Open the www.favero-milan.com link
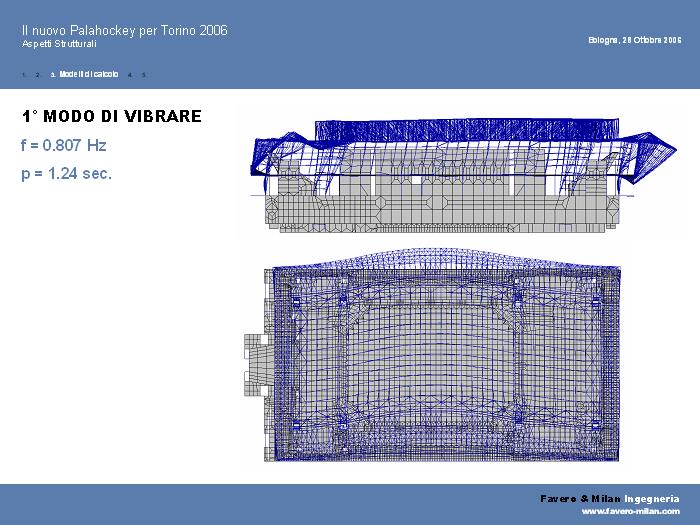Image resolution: width=700 pixels, height=525 pixels. point(630,511)
